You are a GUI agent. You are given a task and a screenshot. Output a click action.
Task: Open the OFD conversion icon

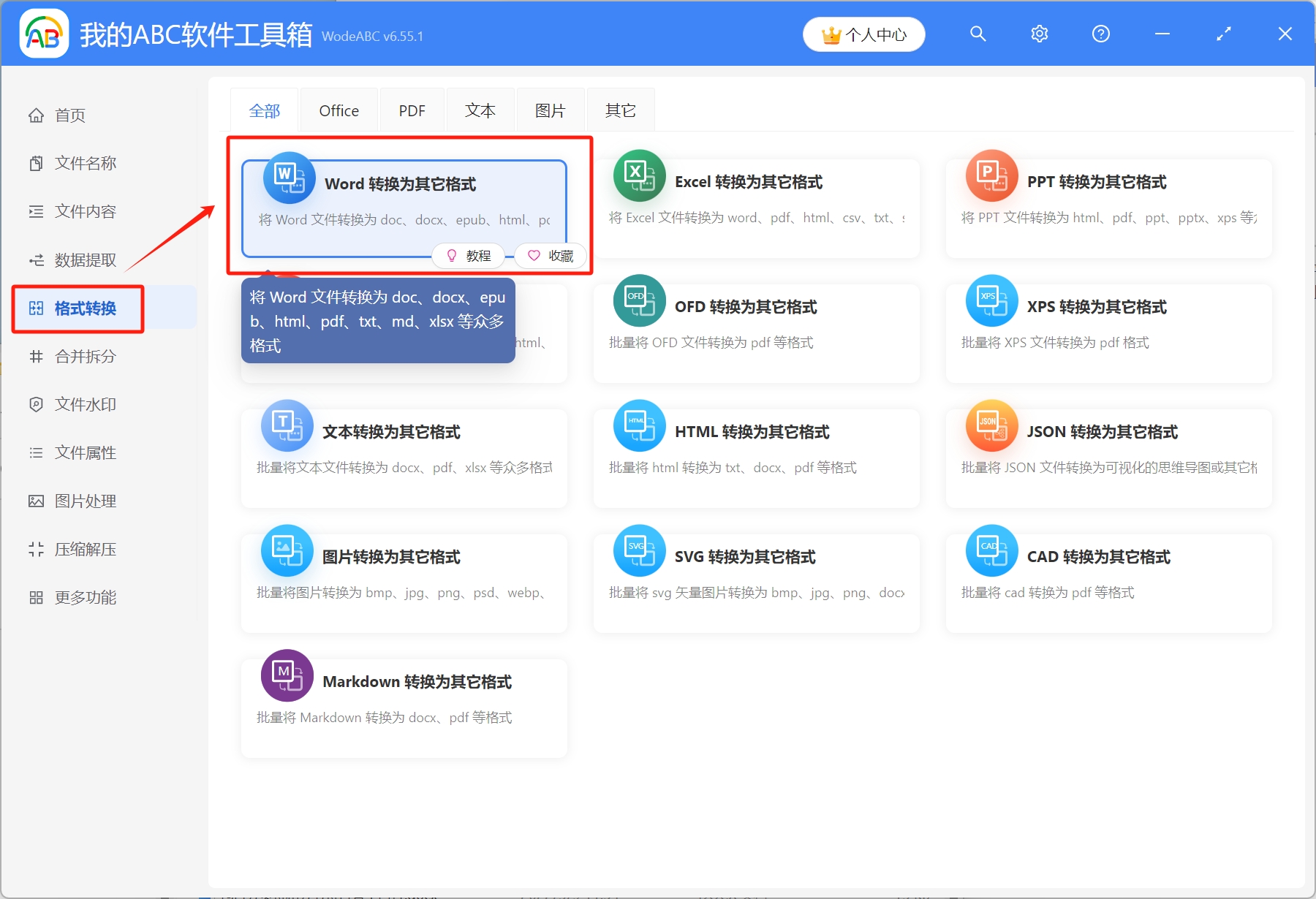click(639, 300)
